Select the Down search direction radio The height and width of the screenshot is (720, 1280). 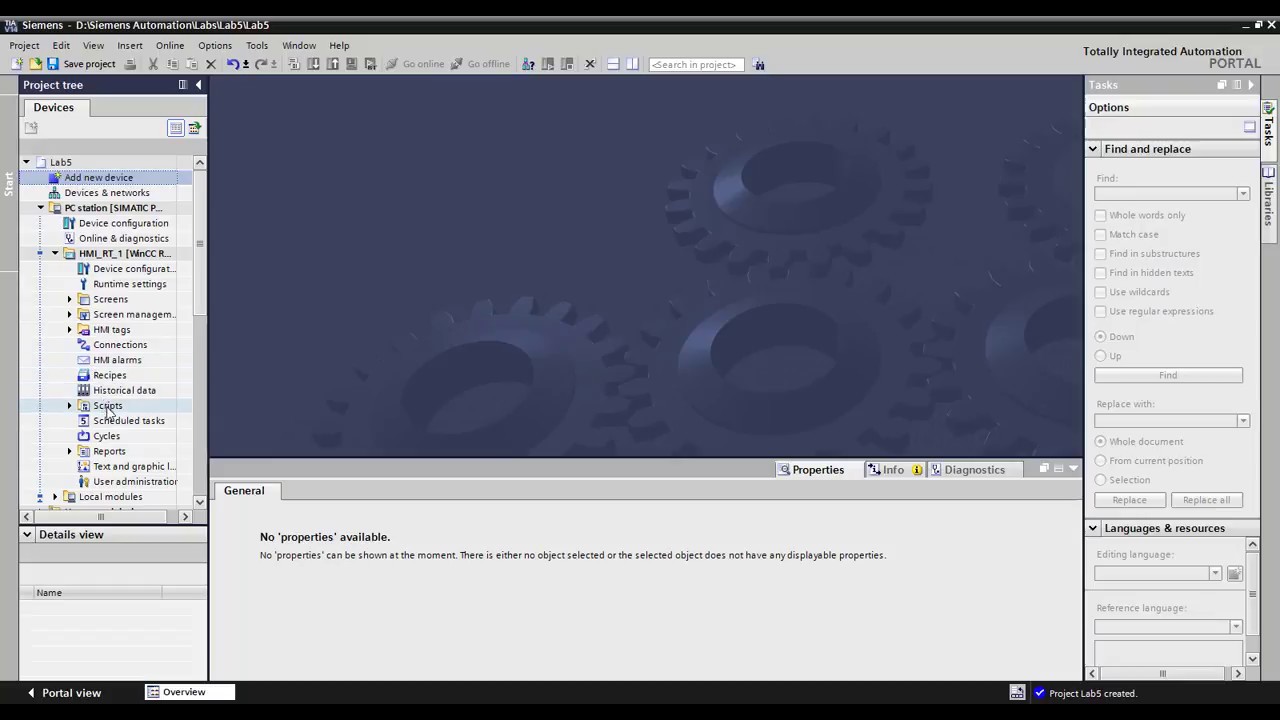pos(1101,336)
